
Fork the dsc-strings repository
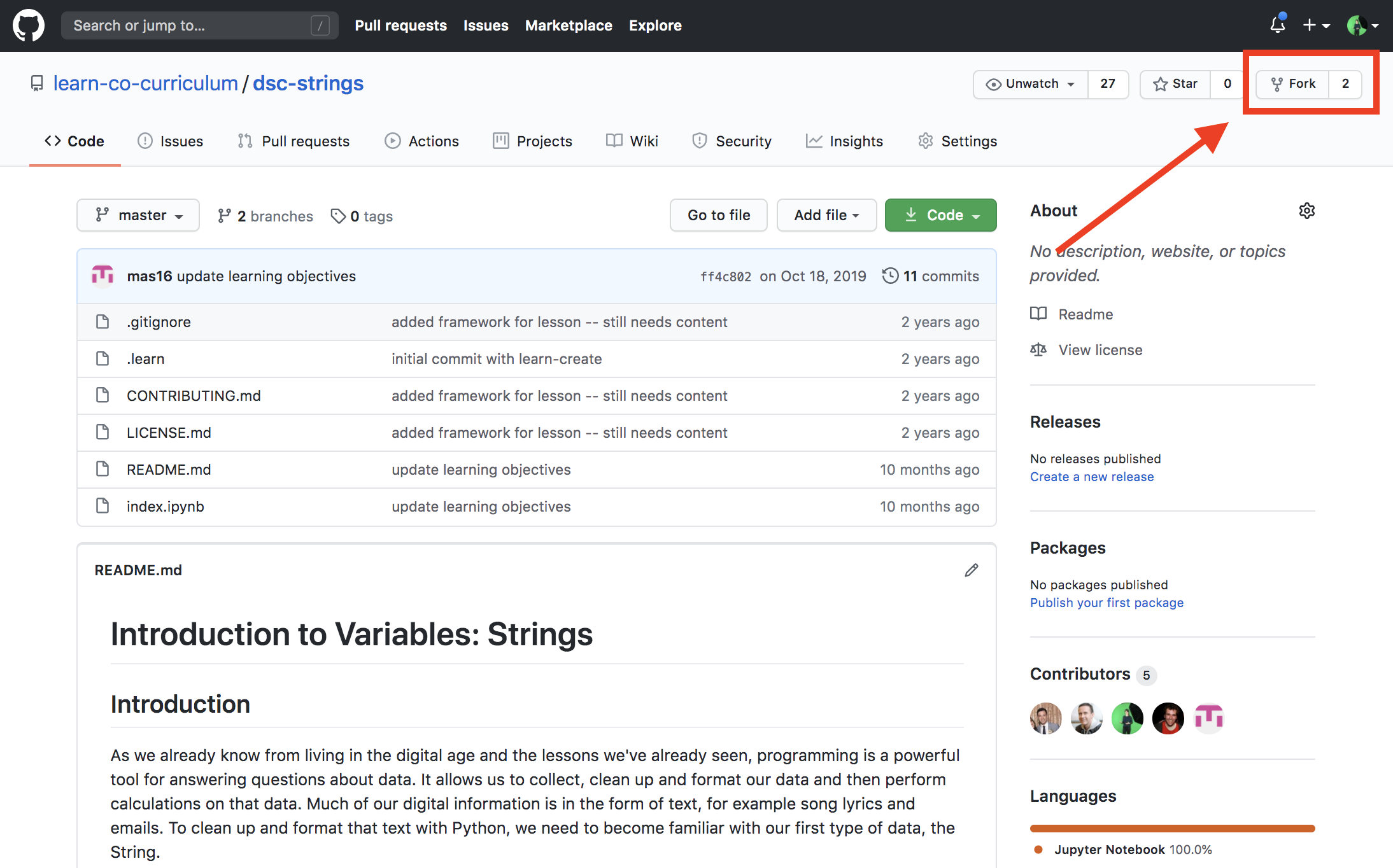click(x=1293, y=84)
